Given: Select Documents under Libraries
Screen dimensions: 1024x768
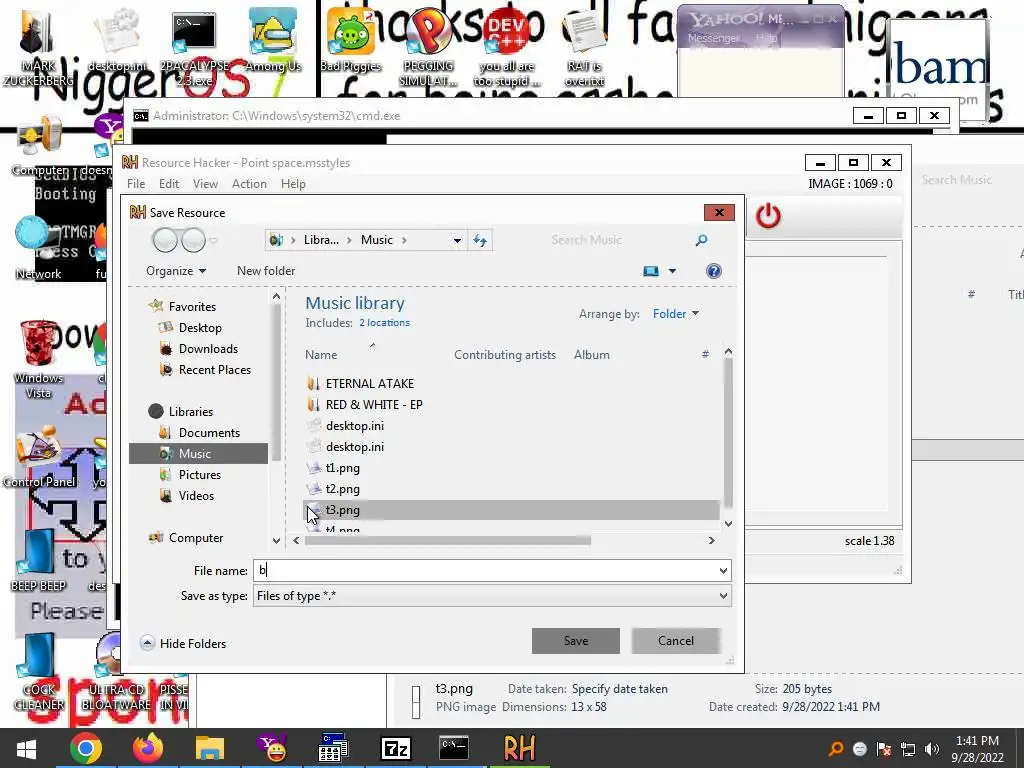Looking at the screenshot, I should (209, 433).
